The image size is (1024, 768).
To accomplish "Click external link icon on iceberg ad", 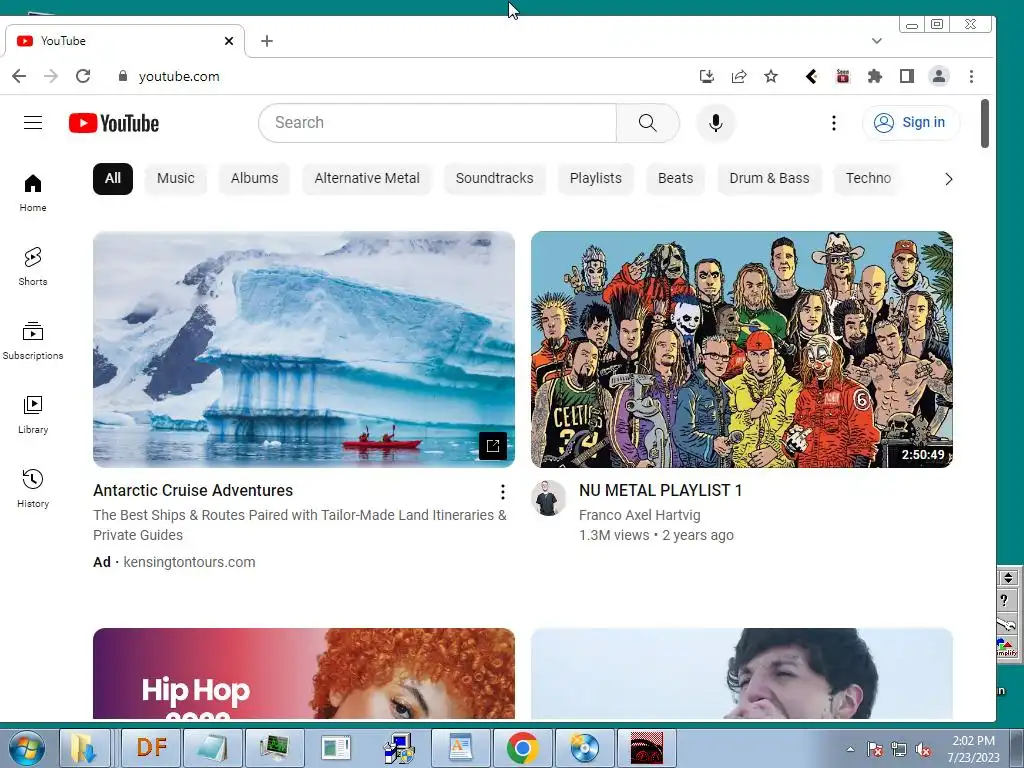I will pyautogui.click(x=493, y=446).
